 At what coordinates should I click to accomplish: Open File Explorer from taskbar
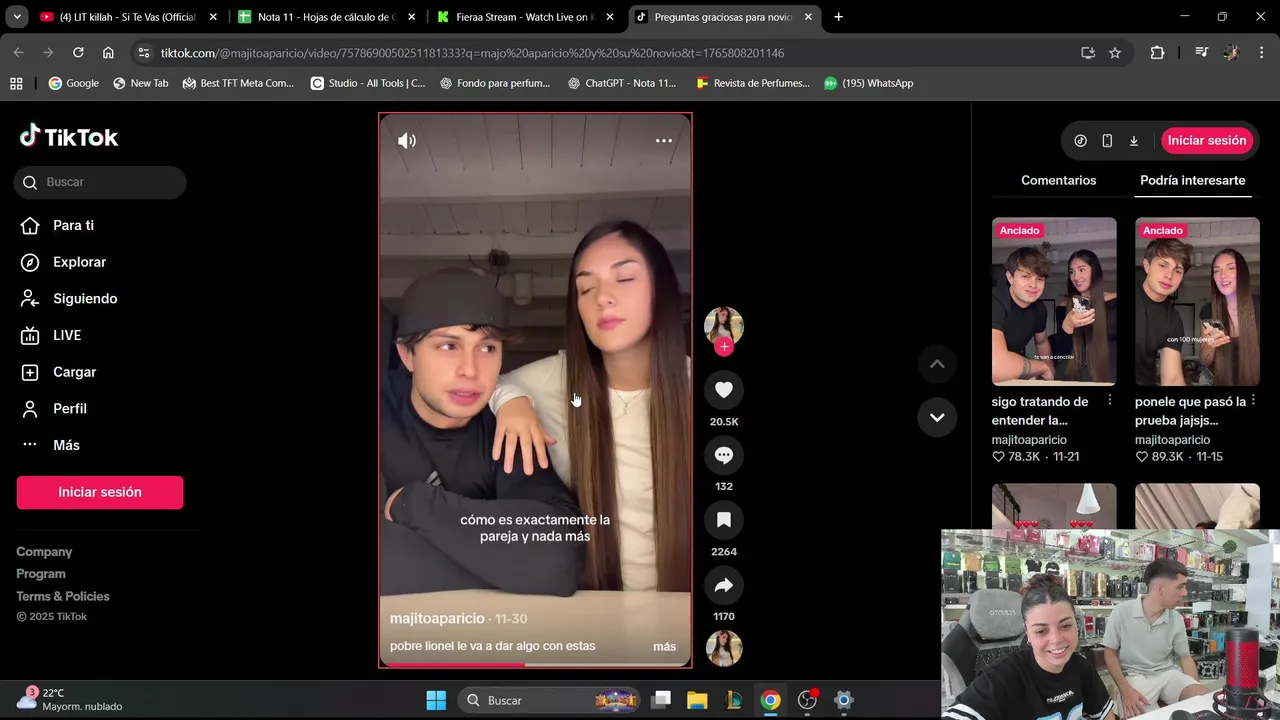coord(697,700)
